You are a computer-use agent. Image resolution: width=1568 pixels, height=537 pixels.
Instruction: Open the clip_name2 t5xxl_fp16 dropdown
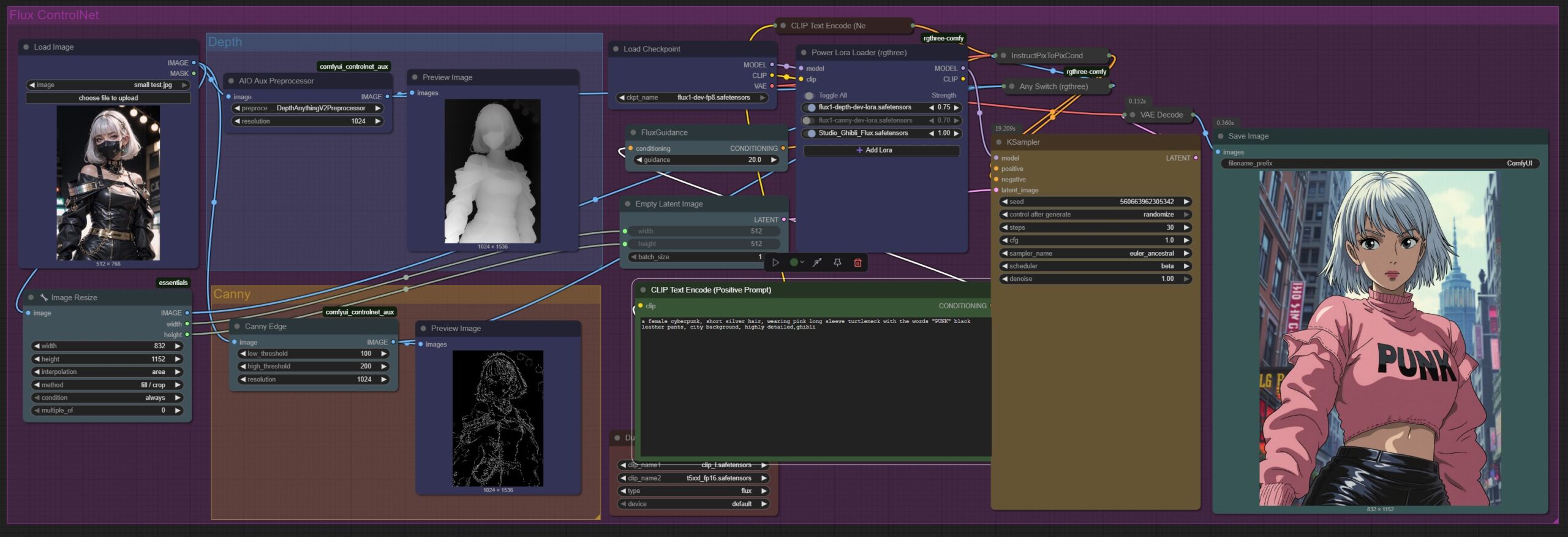693,478
